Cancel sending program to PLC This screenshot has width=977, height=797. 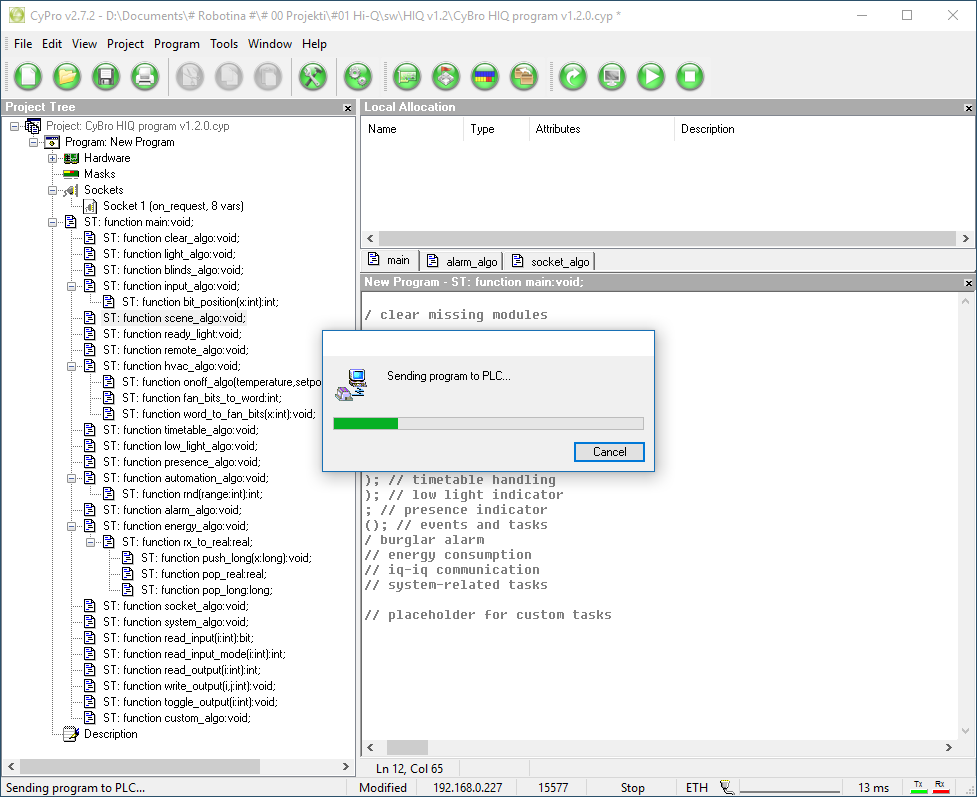(x=609, y=452)
